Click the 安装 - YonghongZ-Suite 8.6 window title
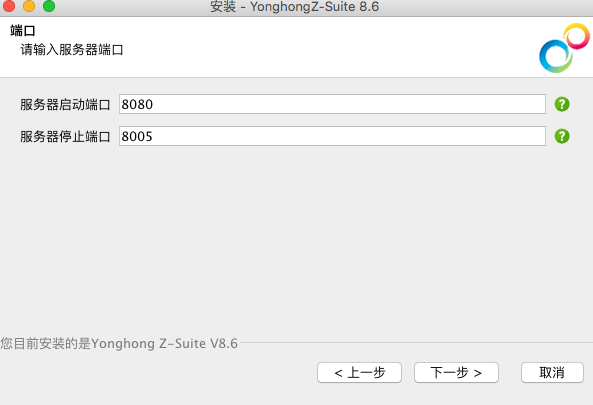Image resolution: width=593 pixels, height=405 pixels. coord(295,6)
